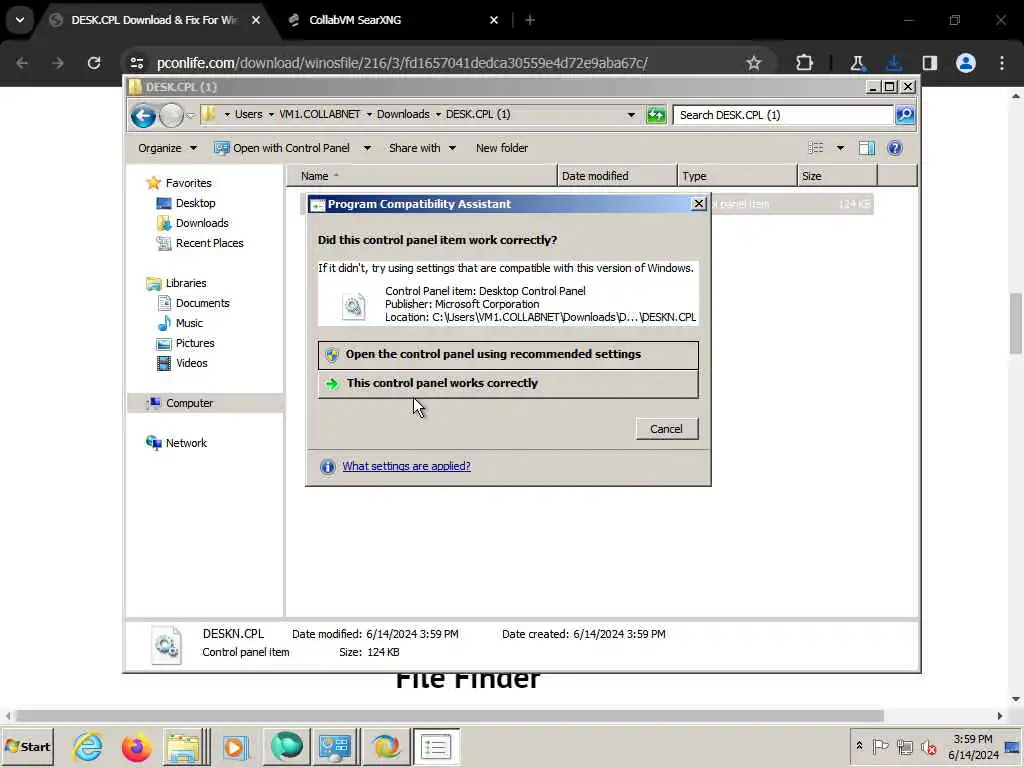Switch to DESK.CPL Download browser tab

[x=154, y=20]
